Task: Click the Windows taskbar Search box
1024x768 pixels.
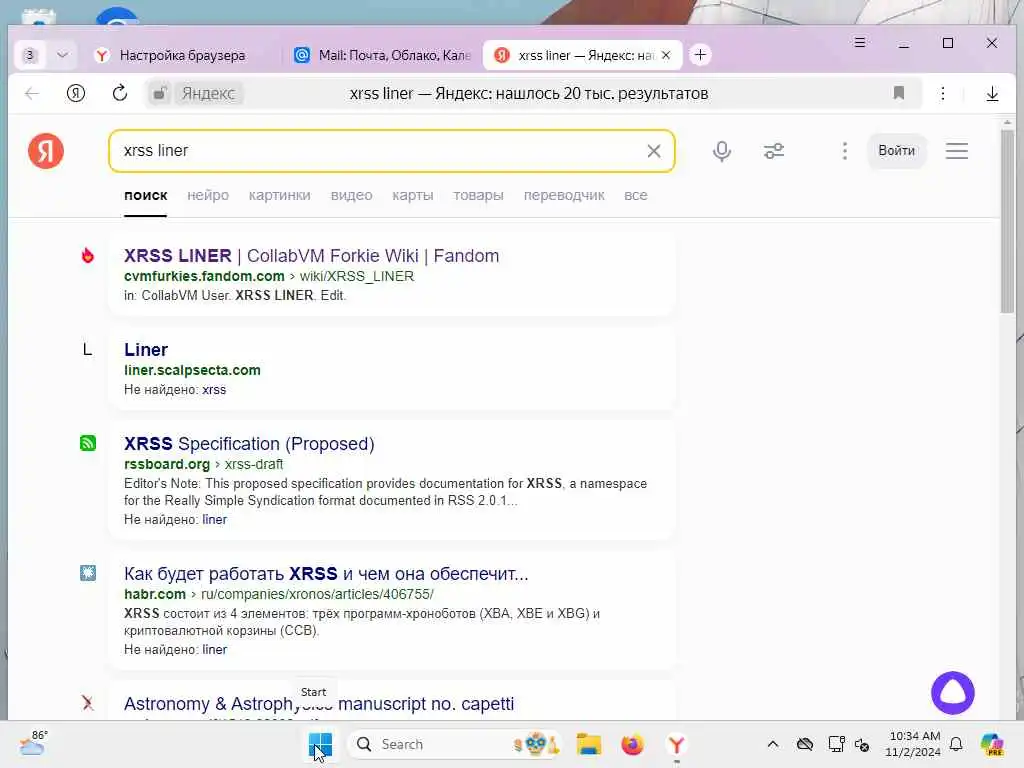Action: [454, 744]
